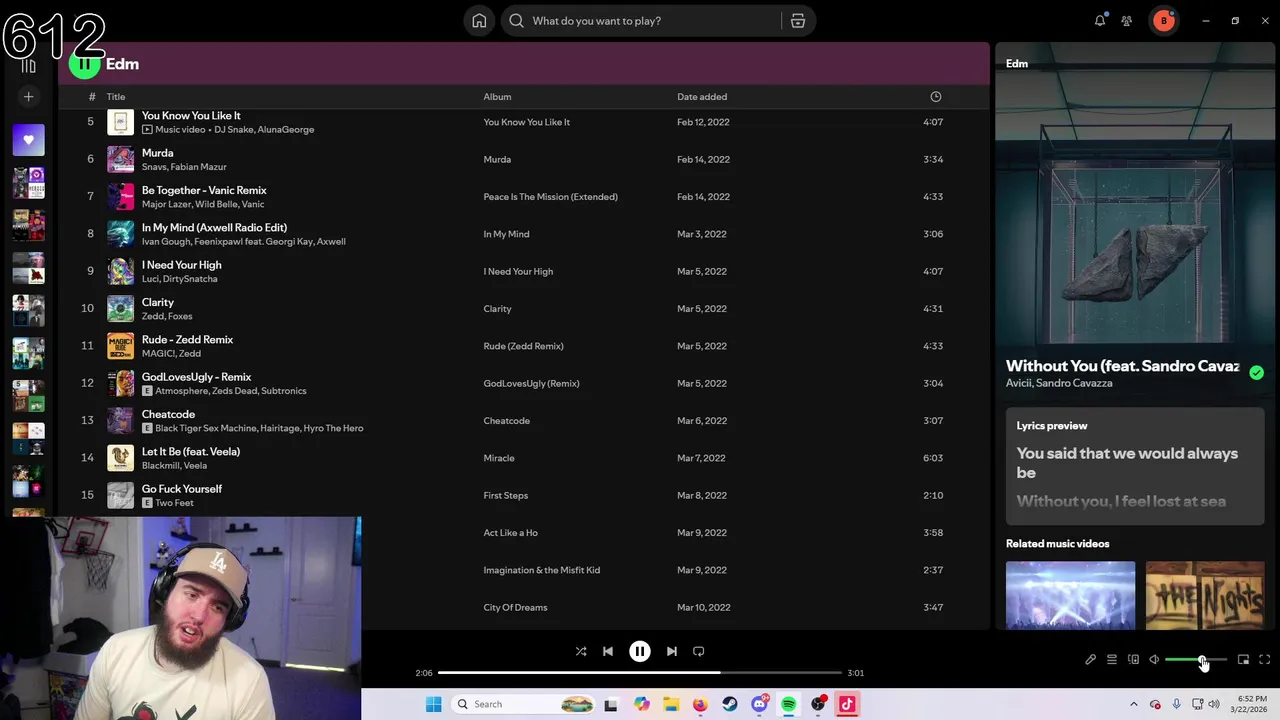
Task: Adjust the volume slider
Action: click(1196, 660)
